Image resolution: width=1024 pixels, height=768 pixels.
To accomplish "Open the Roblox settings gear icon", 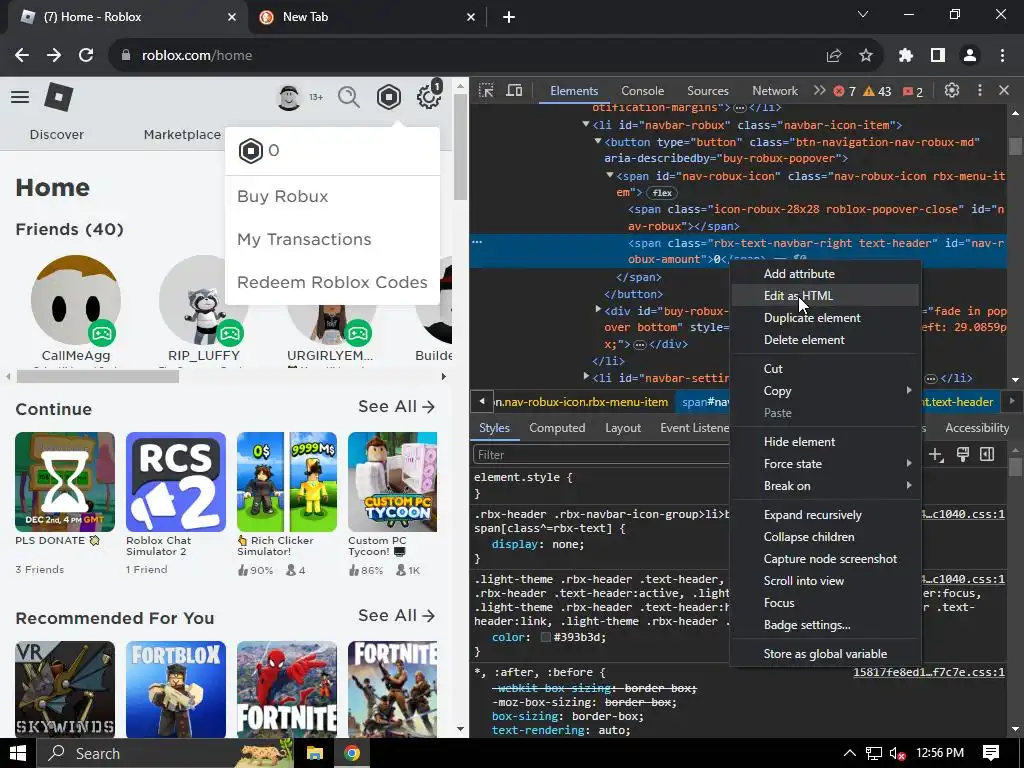I will (429, 97).
